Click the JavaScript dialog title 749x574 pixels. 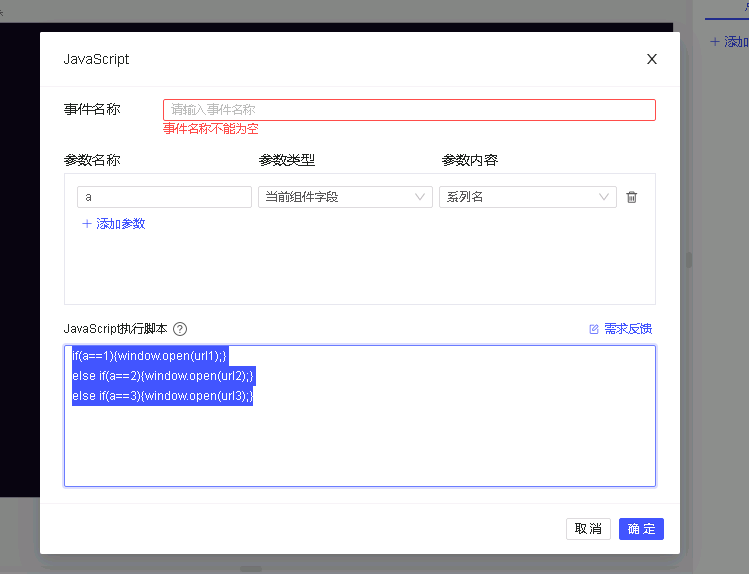96,59
